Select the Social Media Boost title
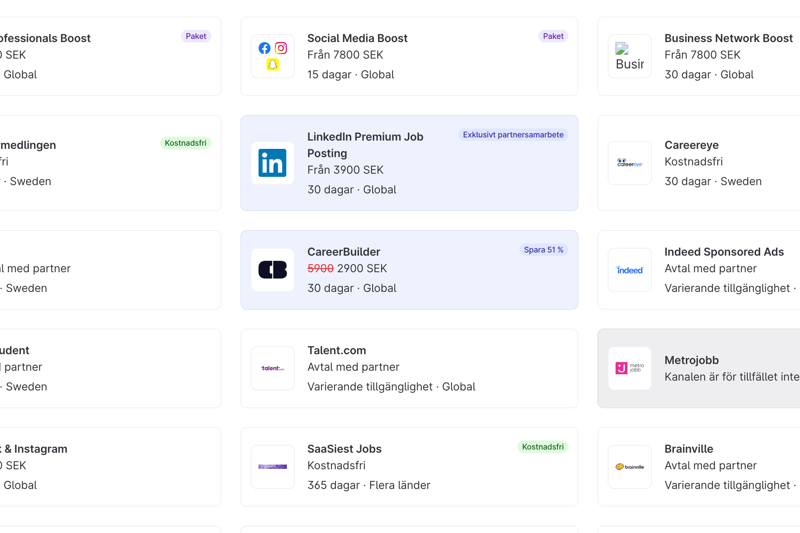The width and height of the screenshot is (800, 533). [x=357, y=38]
